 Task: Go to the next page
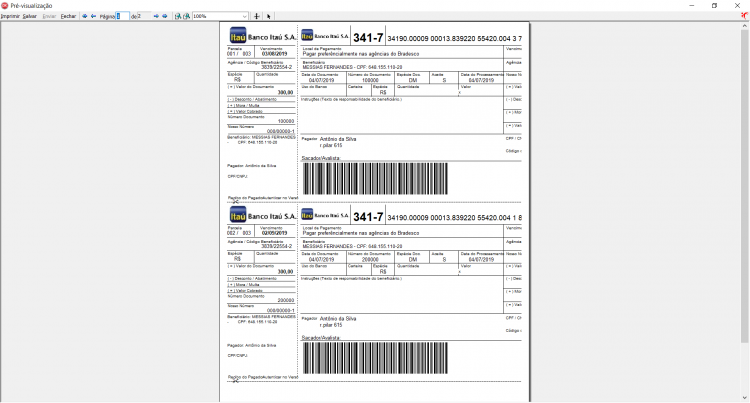click(156, 16)
